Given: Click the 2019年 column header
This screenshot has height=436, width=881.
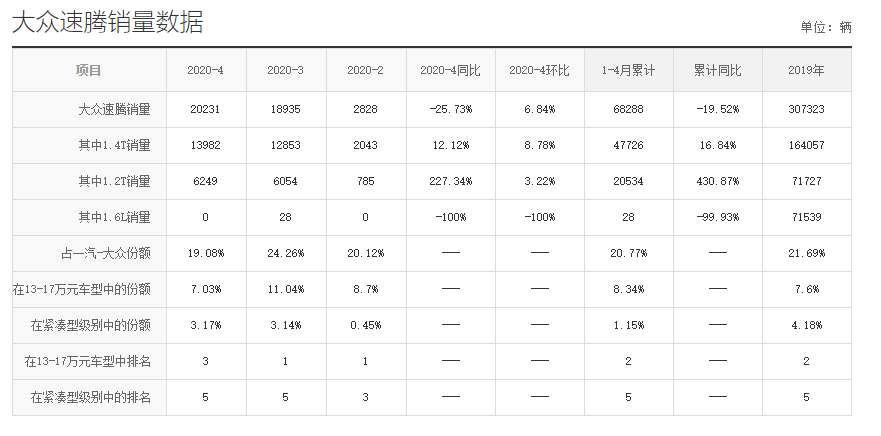Looking at the screenshot, I should (x=806, y=70).
